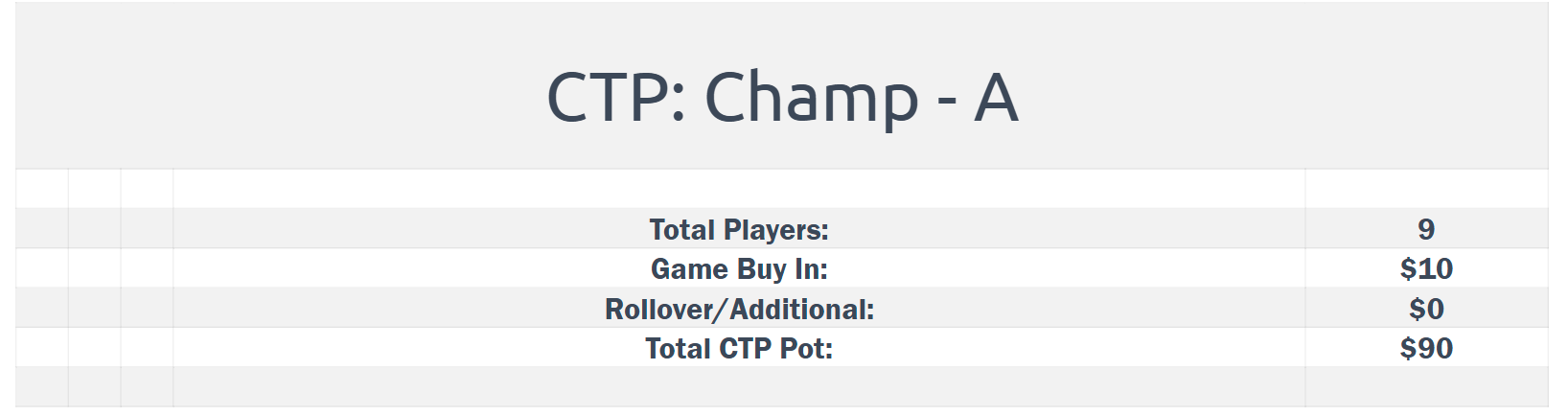Click the empty cell above "Total Players:" label

(x=738, y=189)
